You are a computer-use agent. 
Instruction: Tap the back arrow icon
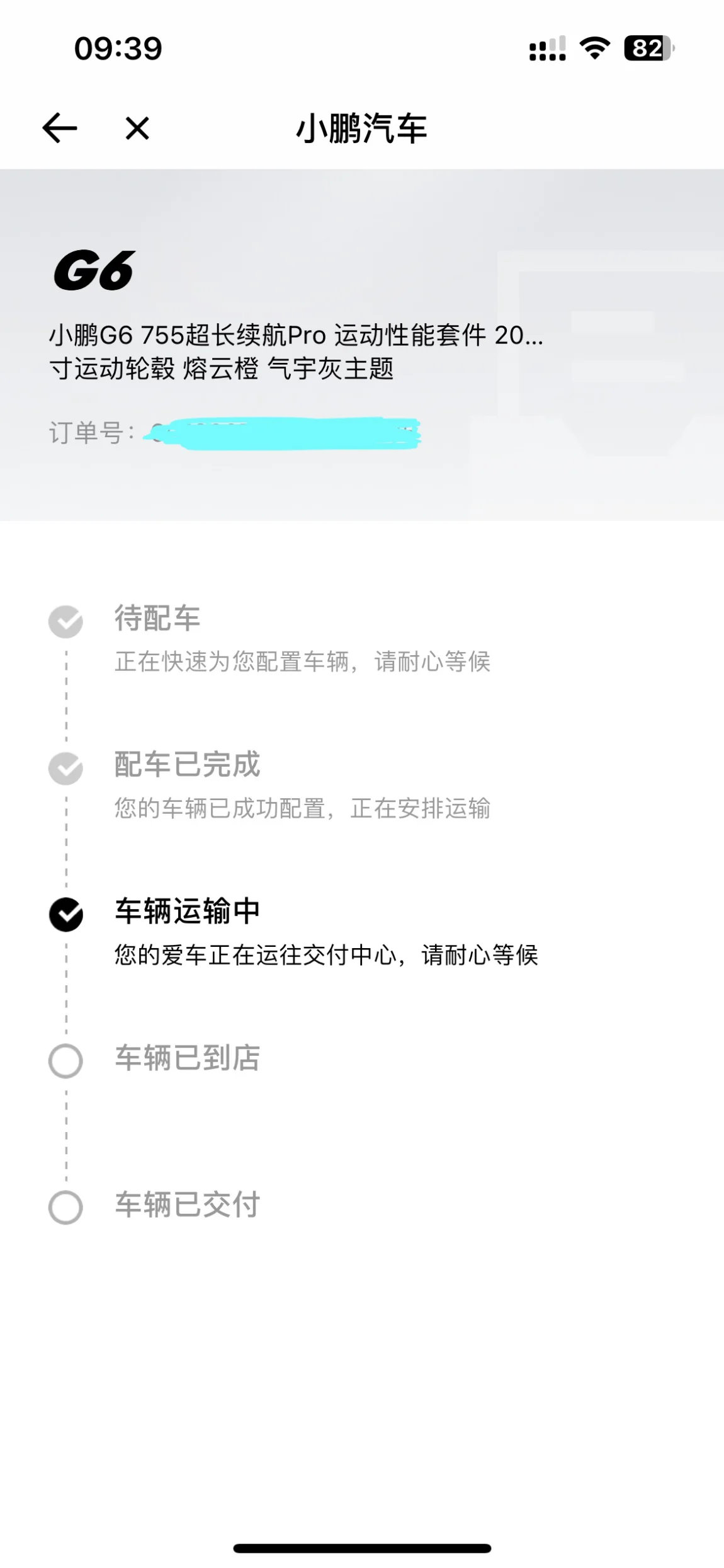click(x=60, y=129)
